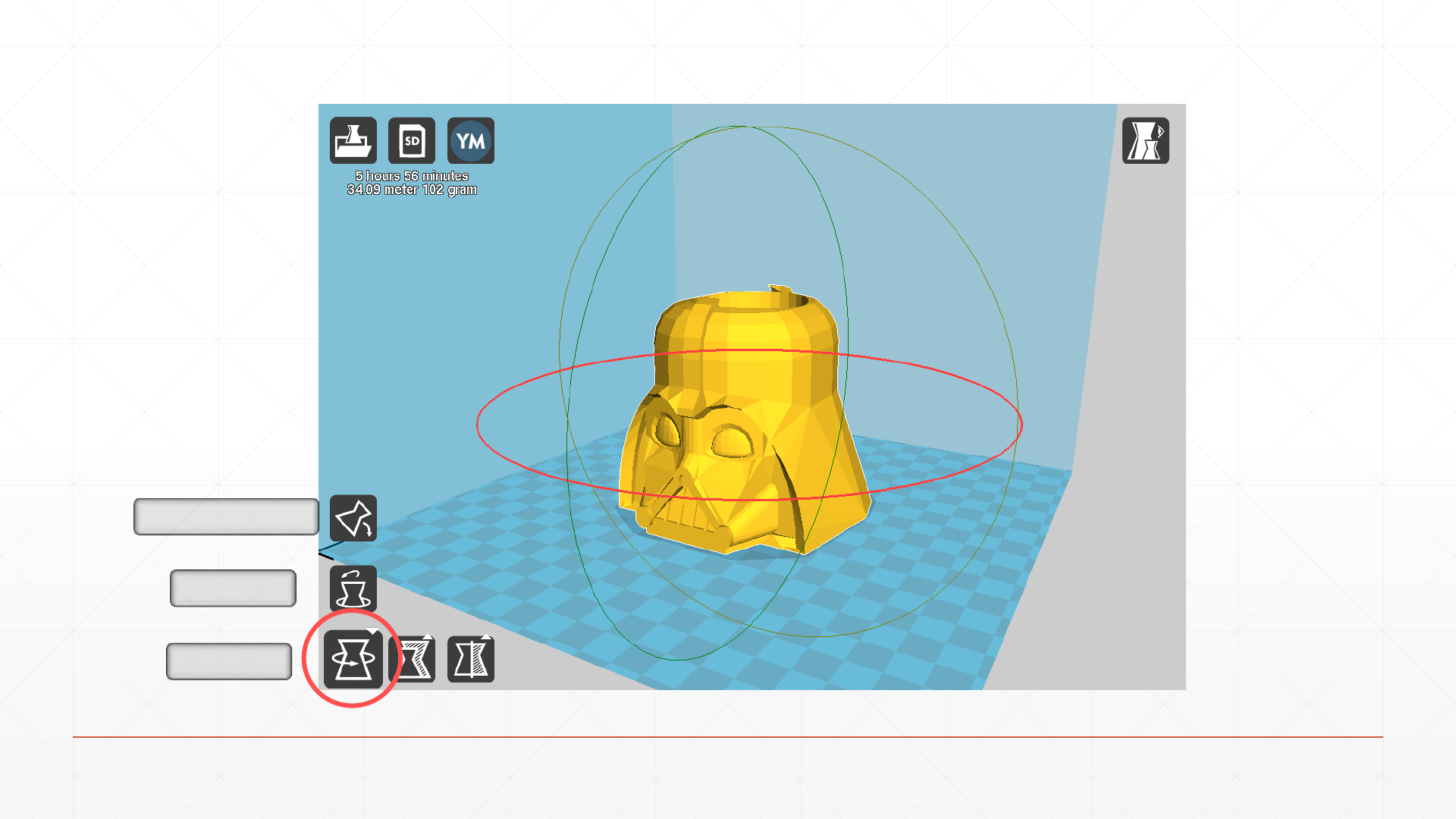
Task: Click the Reset rotation icon
Action: (x=353, y=588)
